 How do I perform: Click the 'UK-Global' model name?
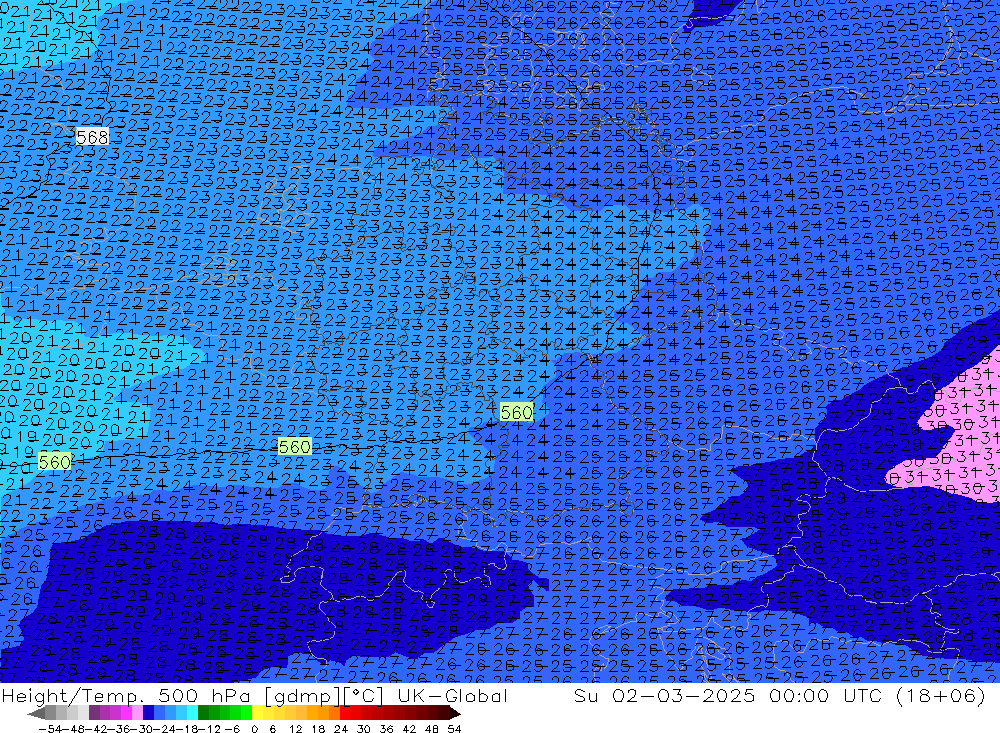coord(452,695)
